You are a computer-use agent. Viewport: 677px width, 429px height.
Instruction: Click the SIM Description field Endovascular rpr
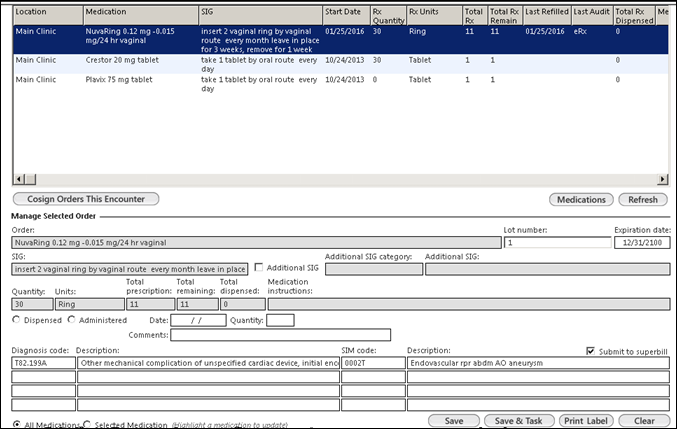click(x=538, y=363)
